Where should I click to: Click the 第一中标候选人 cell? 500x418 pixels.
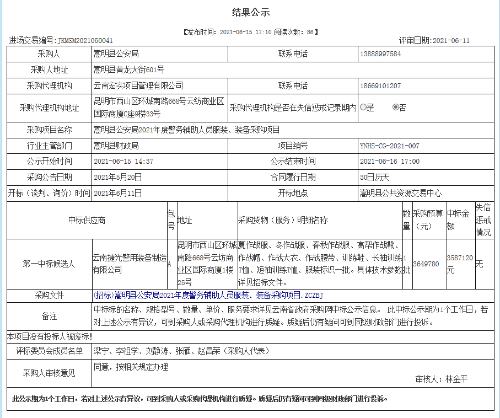tap(49, 264)
